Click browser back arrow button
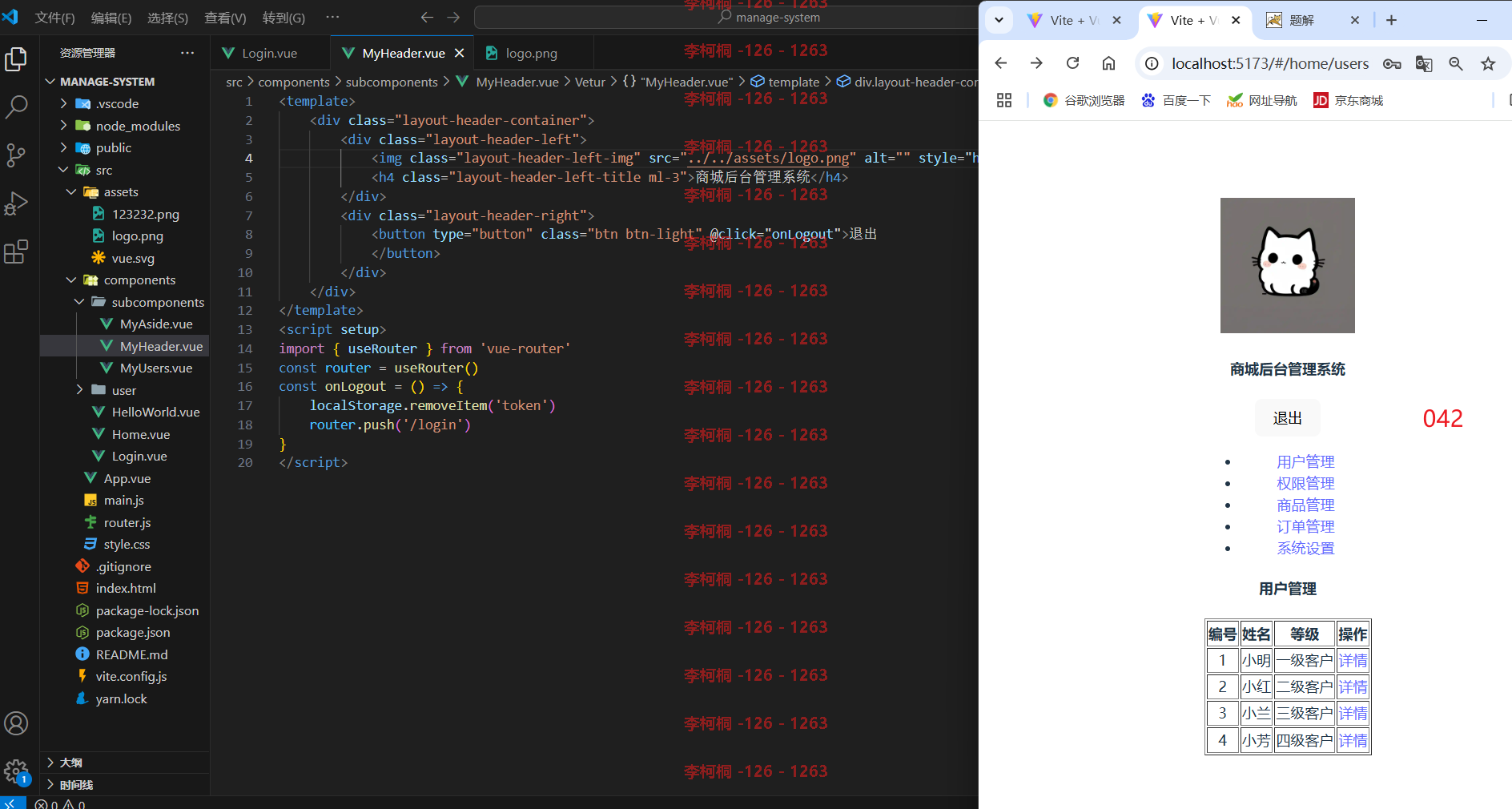1512x809 pixels. click(x=1001, y=63)
